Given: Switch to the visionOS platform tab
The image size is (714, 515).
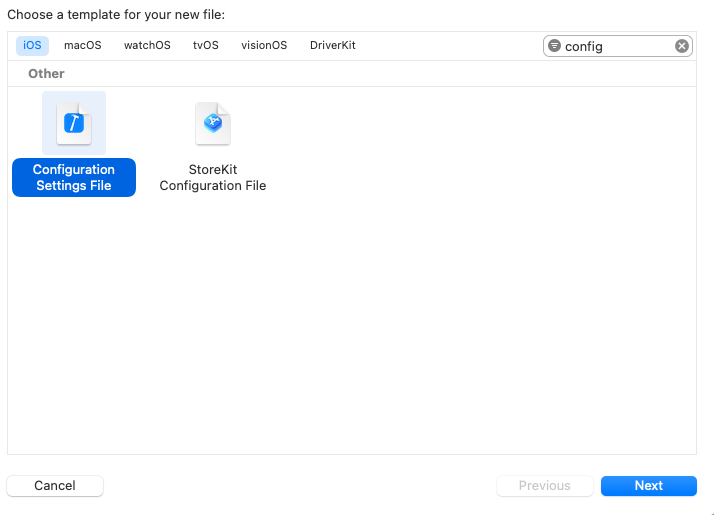Looking at the screenshot, I should pos(264,46).
